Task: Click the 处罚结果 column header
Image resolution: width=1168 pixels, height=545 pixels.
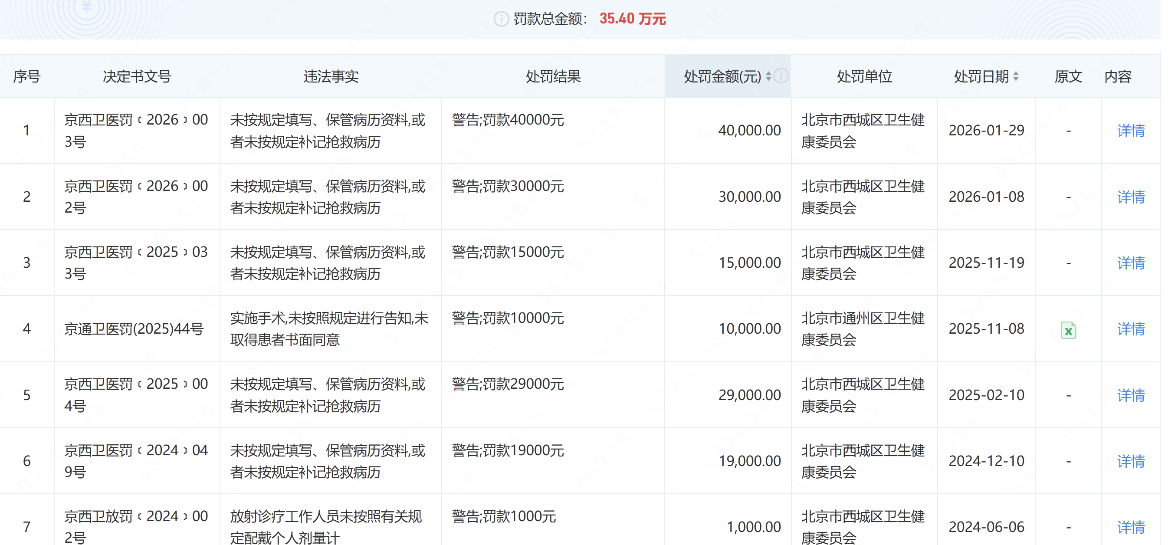Action: (553, 76)
